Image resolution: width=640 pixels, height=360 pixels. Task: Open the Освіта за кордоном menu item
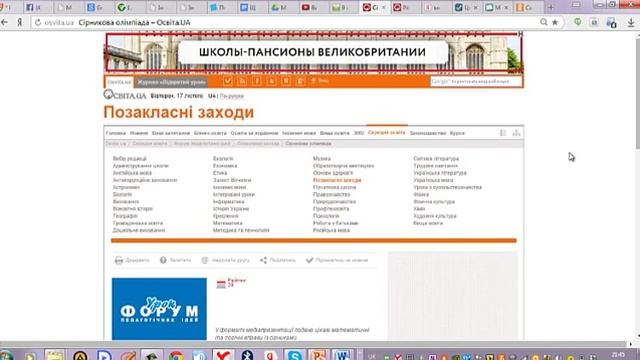(254, 133)
